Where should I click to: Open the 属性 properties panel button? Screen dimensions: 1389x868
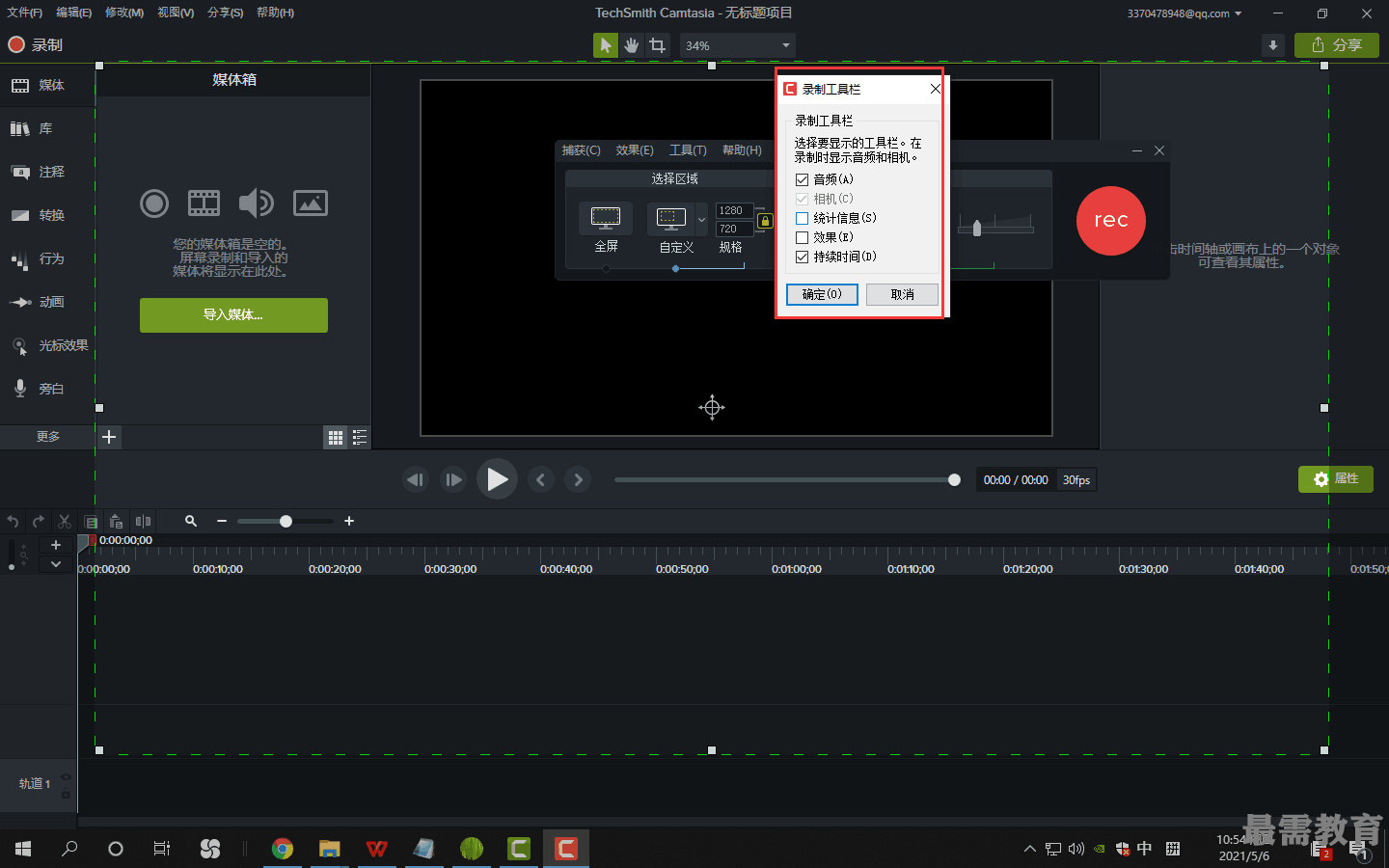(1336, 479)
